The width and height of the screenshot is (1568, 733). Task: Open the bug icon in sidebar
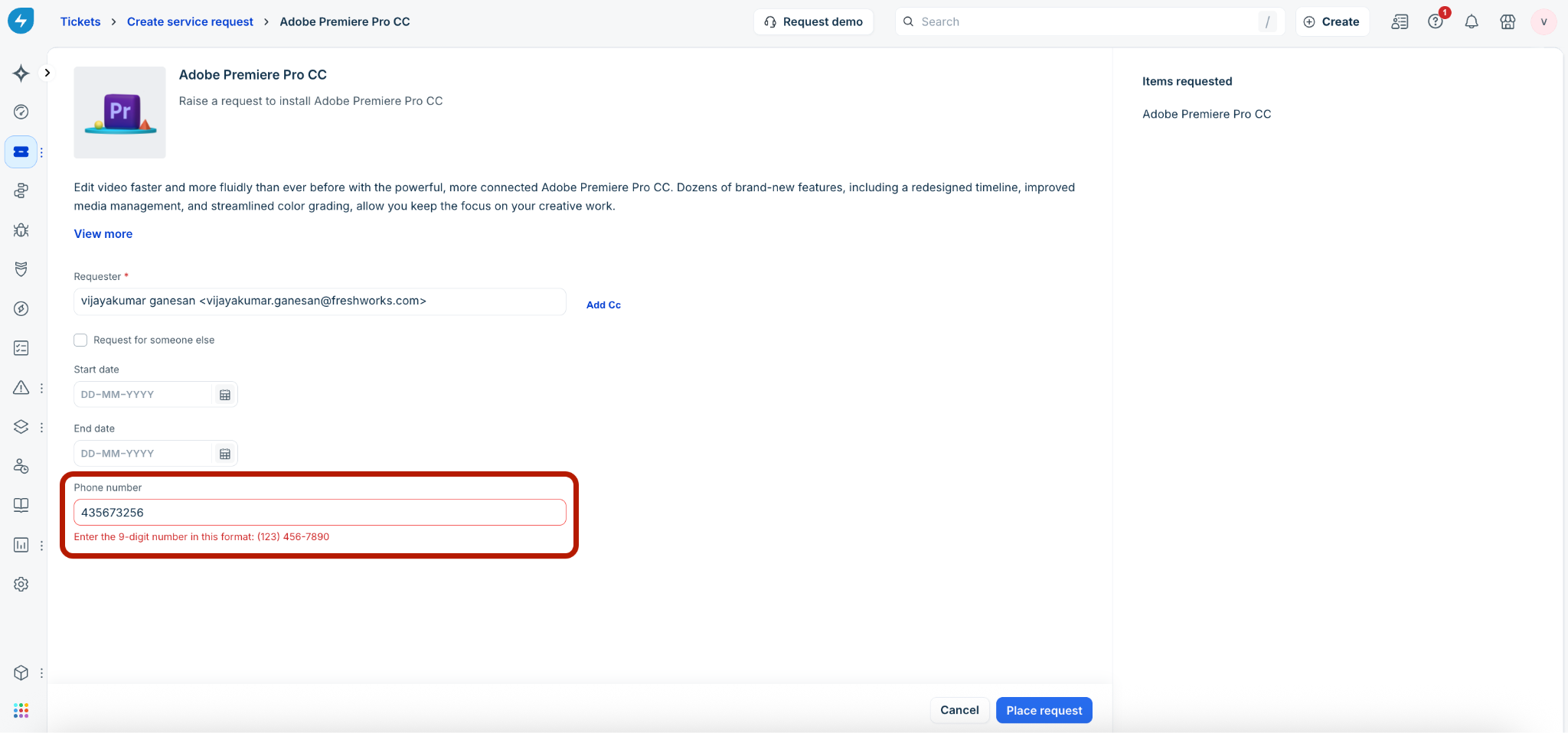coord(21,230)
